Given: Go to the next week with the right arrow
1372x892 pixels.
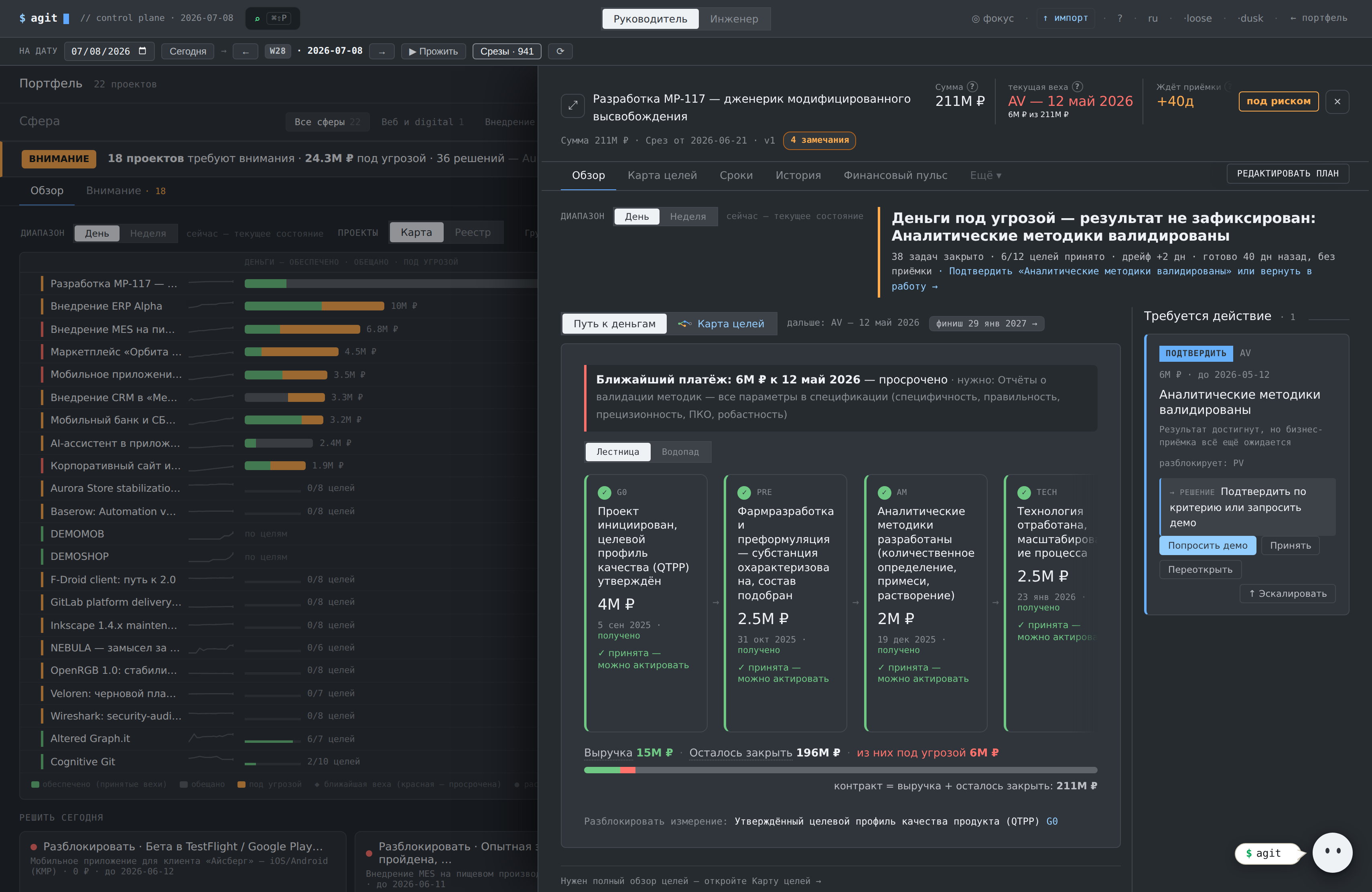Looking at the screenshot, I should (x=382, y=51).
